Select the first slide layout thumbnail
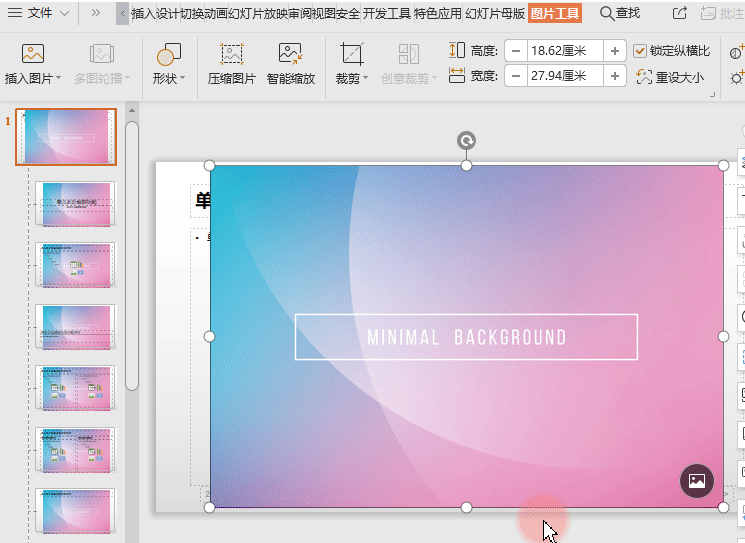Image resolution: width=745 pixels, height=543 pixels. tap(66, 137)
